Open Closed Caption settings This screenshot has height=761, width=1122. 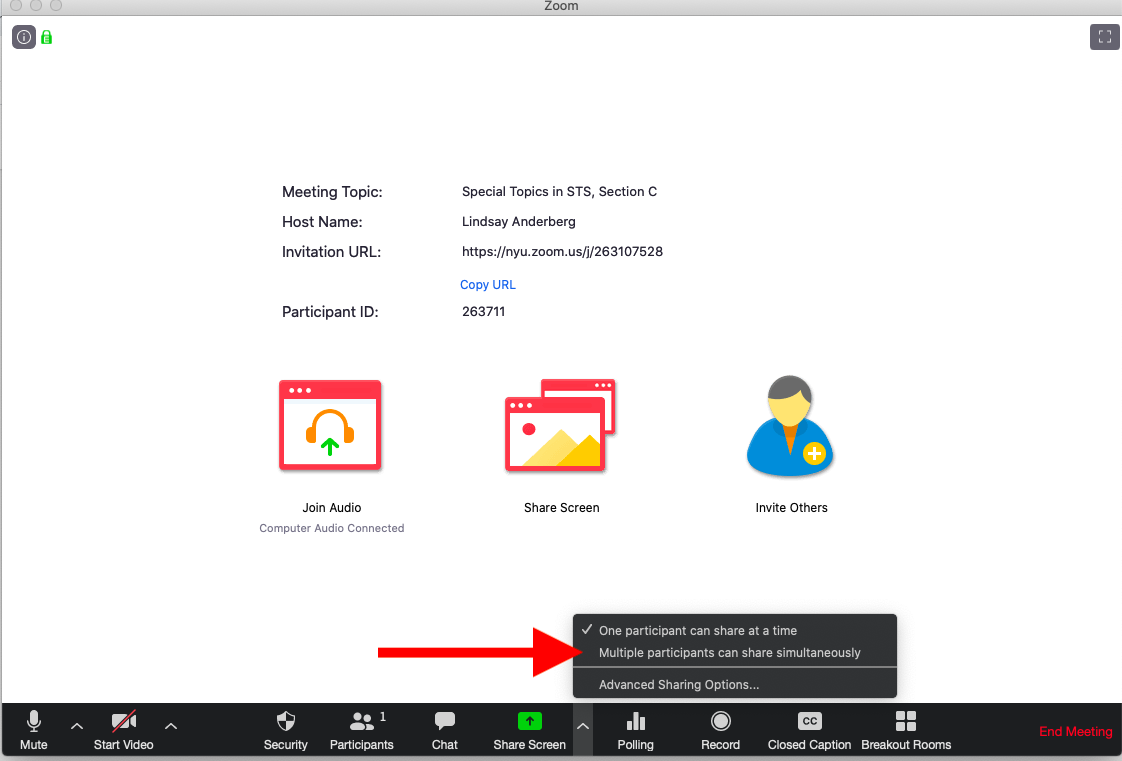tap(809, 731)
